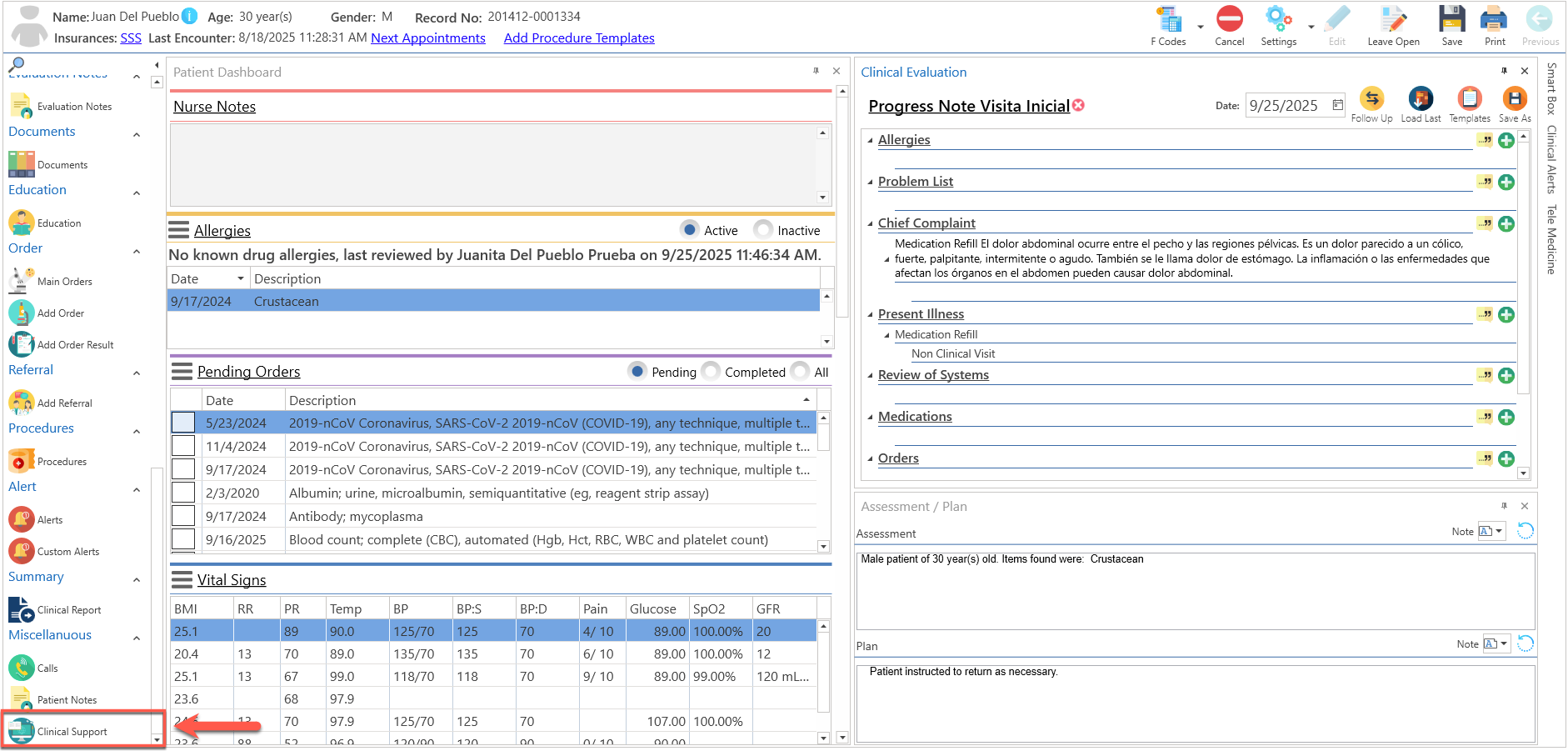Open F Codes toolbar icon
The width and height of the screenshot is (1568, 751).
pyautogui.click(x=1169, y=19)
